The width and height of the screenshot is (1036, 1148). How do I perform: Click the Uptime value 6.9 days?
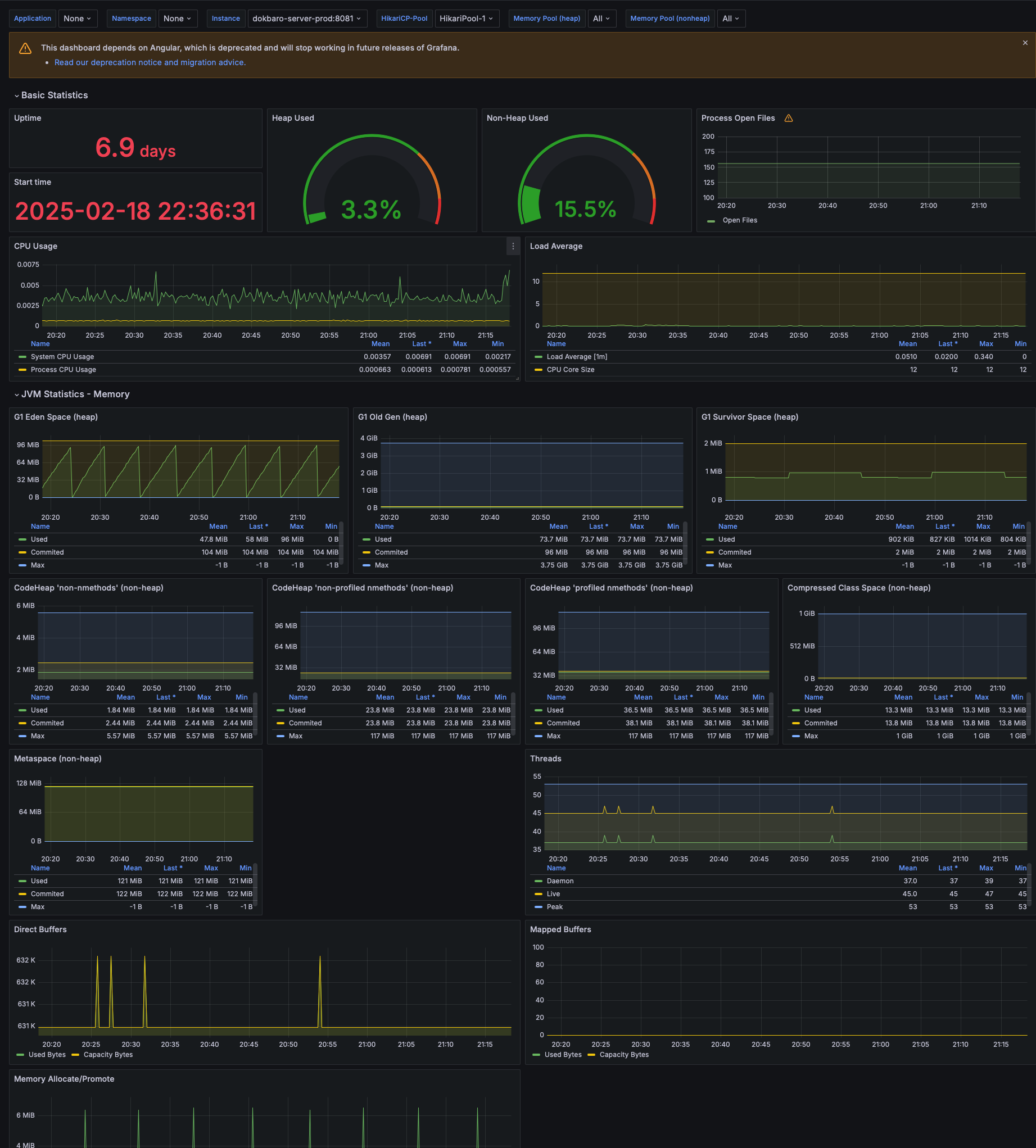[x=135, y=148]
